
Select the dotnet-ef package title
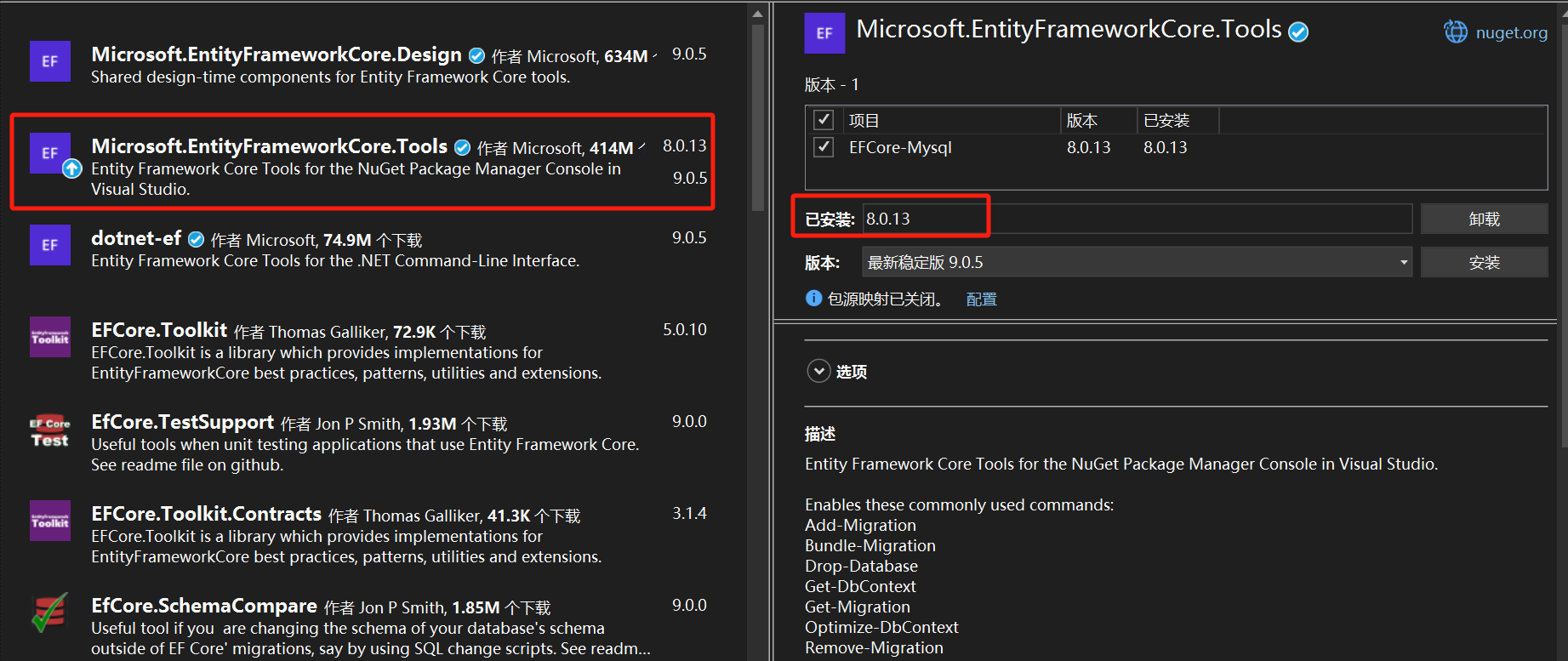point(136,238)
